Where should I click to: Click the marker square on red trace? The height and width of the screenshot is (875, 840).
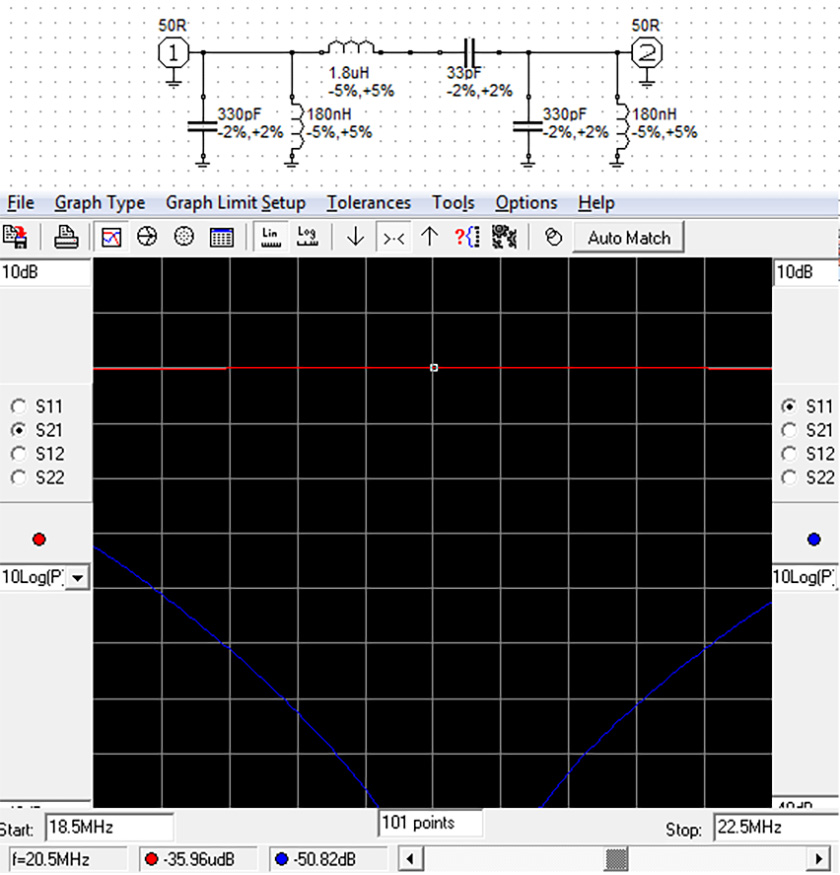(434, 368)
